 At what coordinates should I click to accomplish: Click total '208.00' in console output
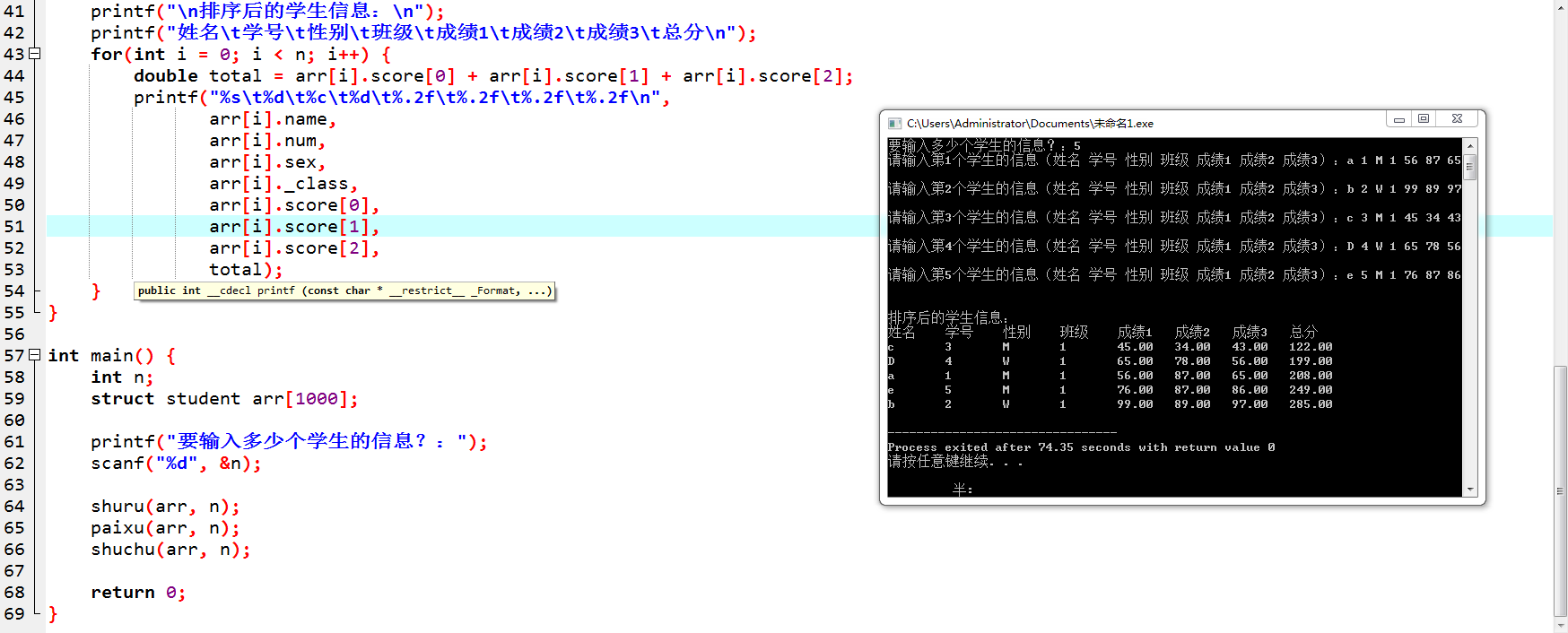coord(1311,375)
